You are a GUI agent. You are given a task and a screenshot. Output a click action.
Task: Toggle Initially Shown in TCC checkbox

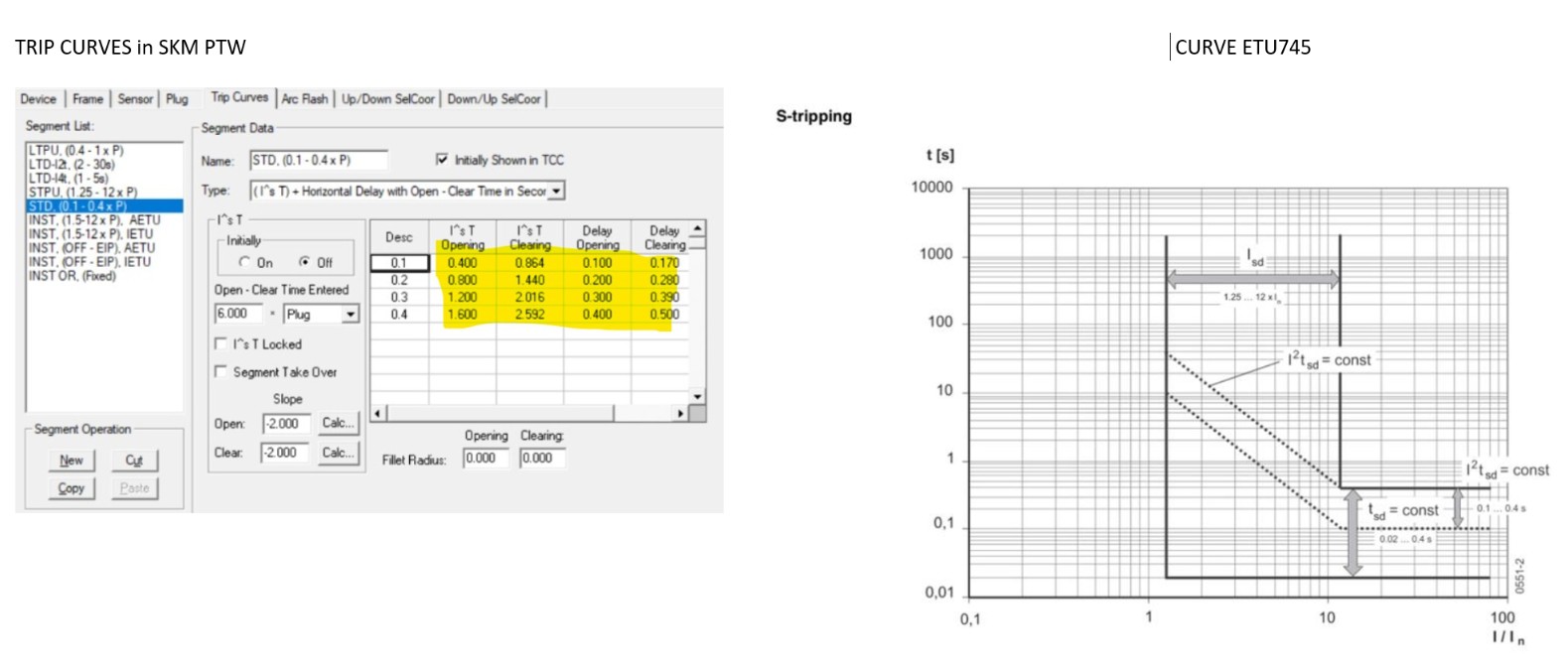pyautogui.click(x=442, y=159)
